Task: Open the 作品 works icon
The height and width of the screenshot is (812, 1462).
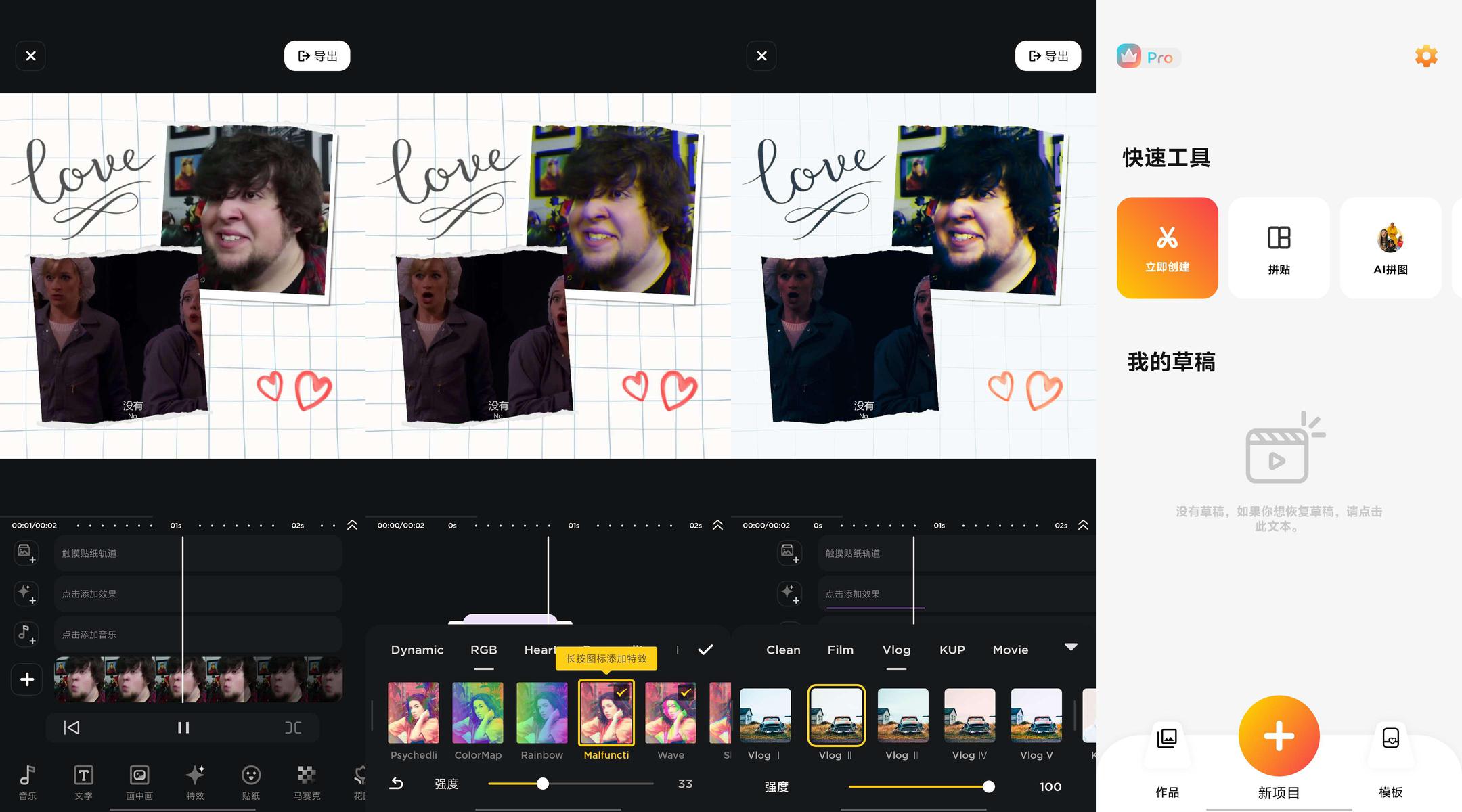Action: (x=1167, y=739)
